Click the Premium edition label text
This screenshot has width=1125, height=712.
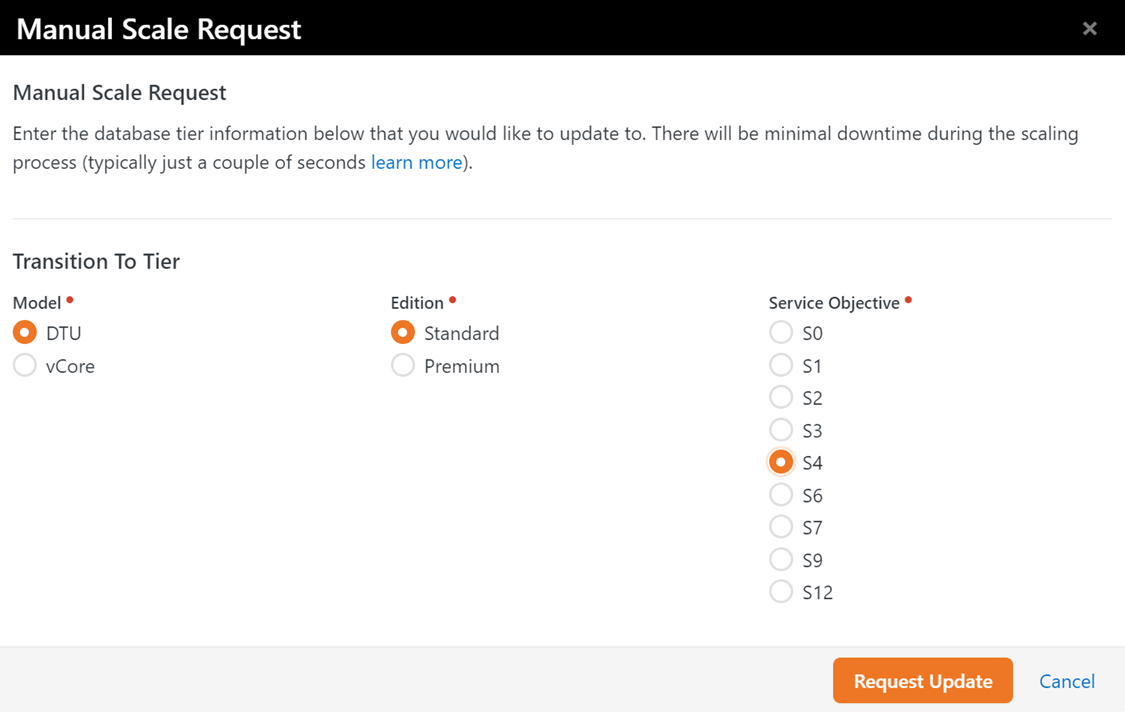point(461,366)
